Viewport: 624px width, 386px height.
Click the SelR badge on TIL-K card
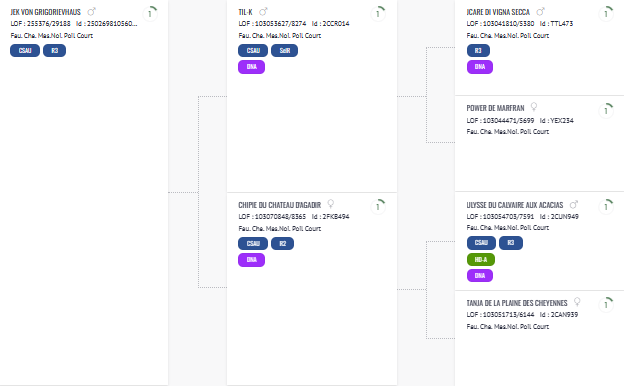285,51
